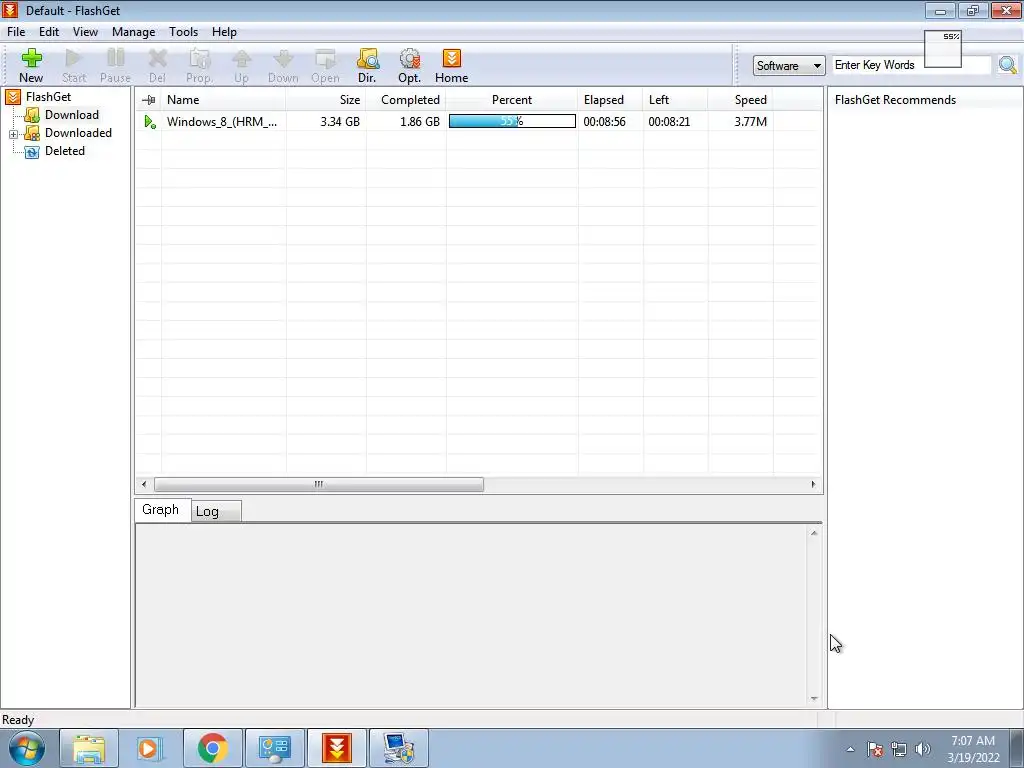This screenshot has width=1024, height=768.
Task: Expand the Downloaded tree node
Action: click(x=13, y=134)
